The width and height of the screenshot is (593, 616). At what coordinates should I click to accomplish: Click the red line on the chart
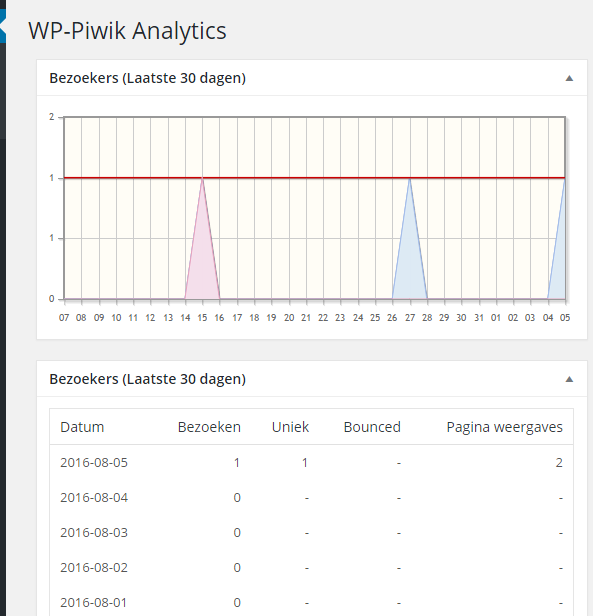tap(314, 178)
